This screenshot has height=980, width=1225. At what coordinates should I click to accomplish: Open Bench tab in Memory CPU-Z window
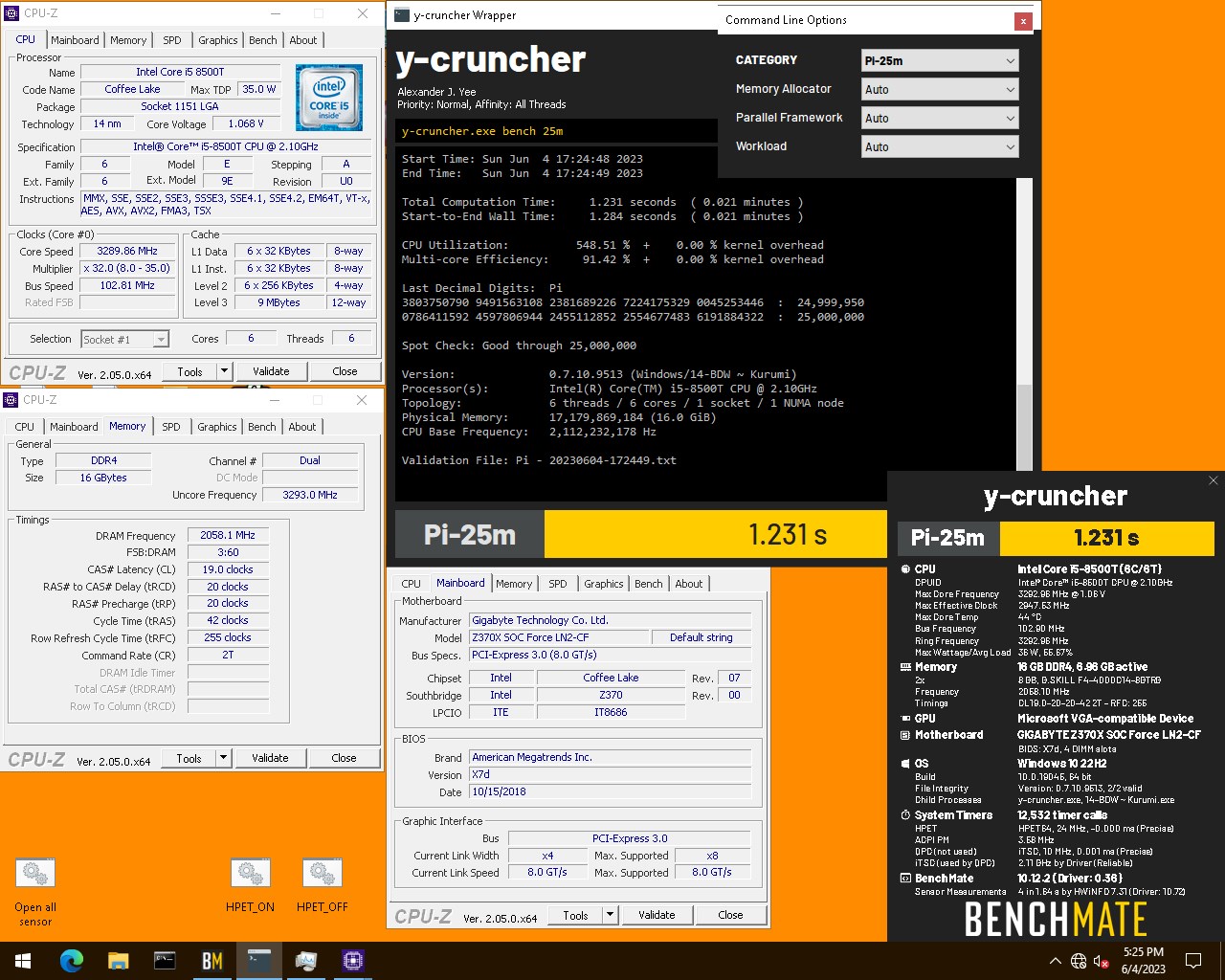pyautogui.click(x=262, y=427)
